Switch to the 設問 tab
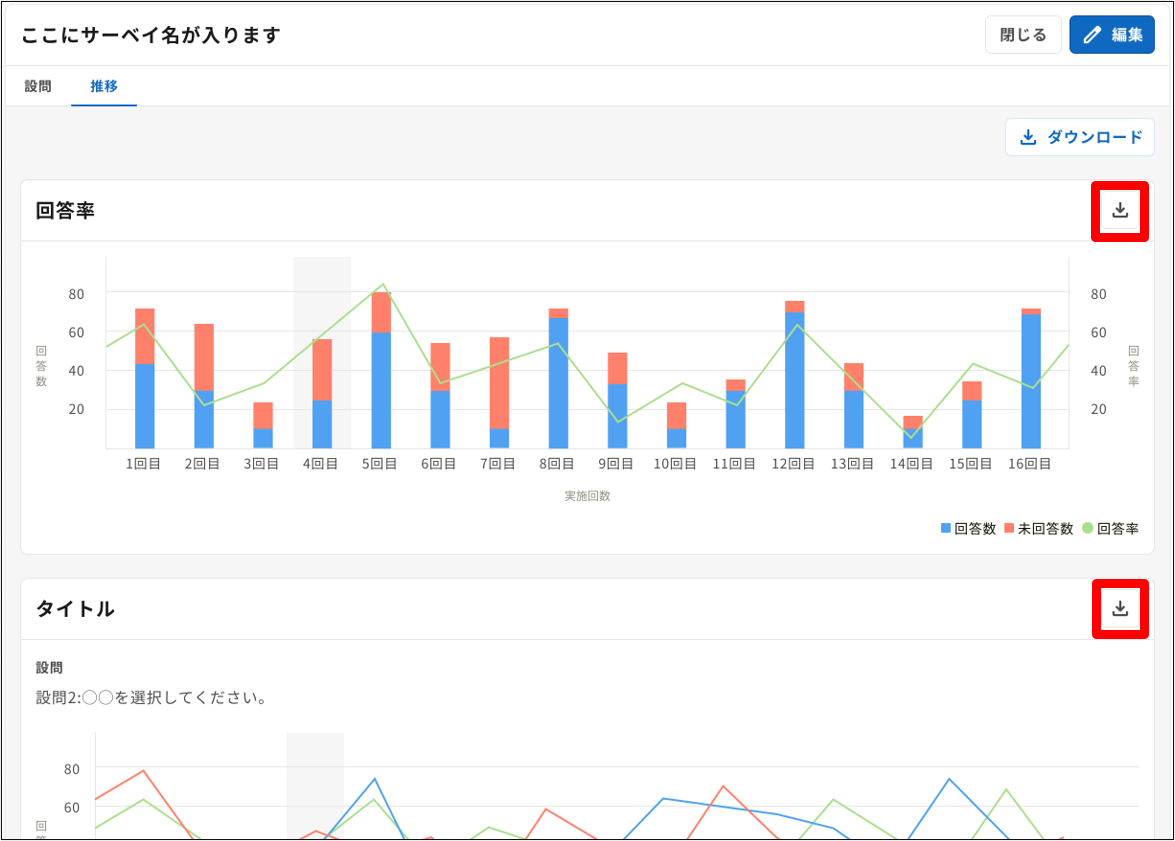The image size is (1175, 841). point(38,87)
